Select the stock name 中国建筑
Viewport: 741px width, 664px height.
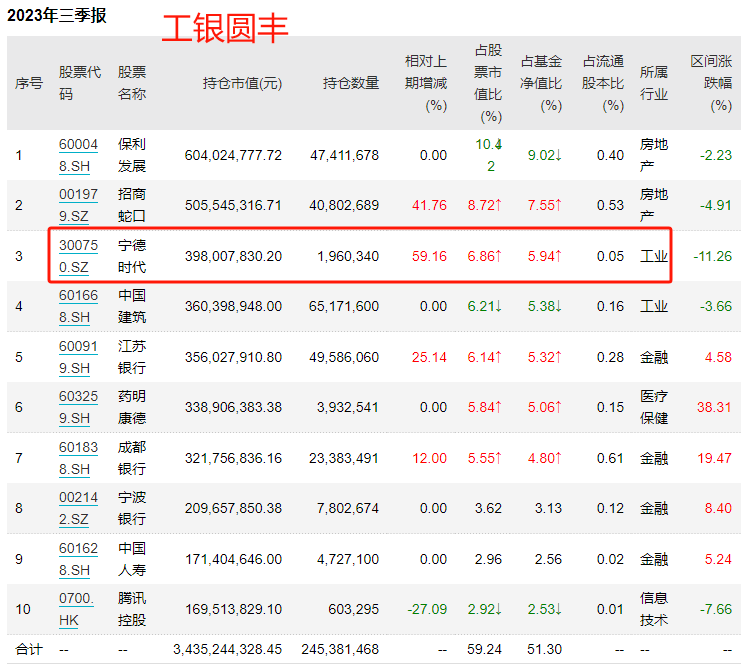pyautogui.click(x=132, y=306)
